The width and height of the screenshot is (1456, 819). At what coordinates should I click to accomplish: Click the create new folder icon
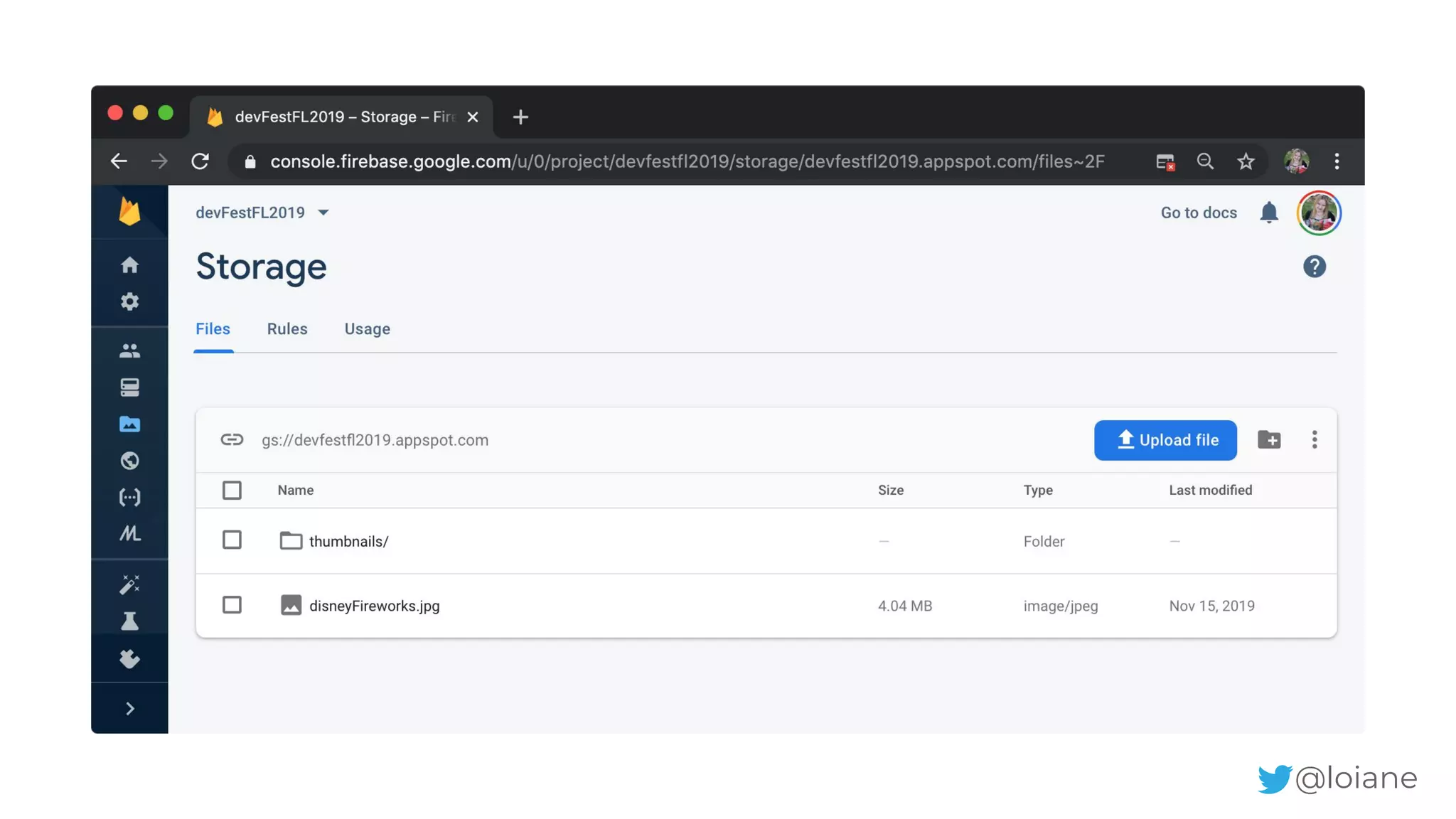pos(1269,440)
